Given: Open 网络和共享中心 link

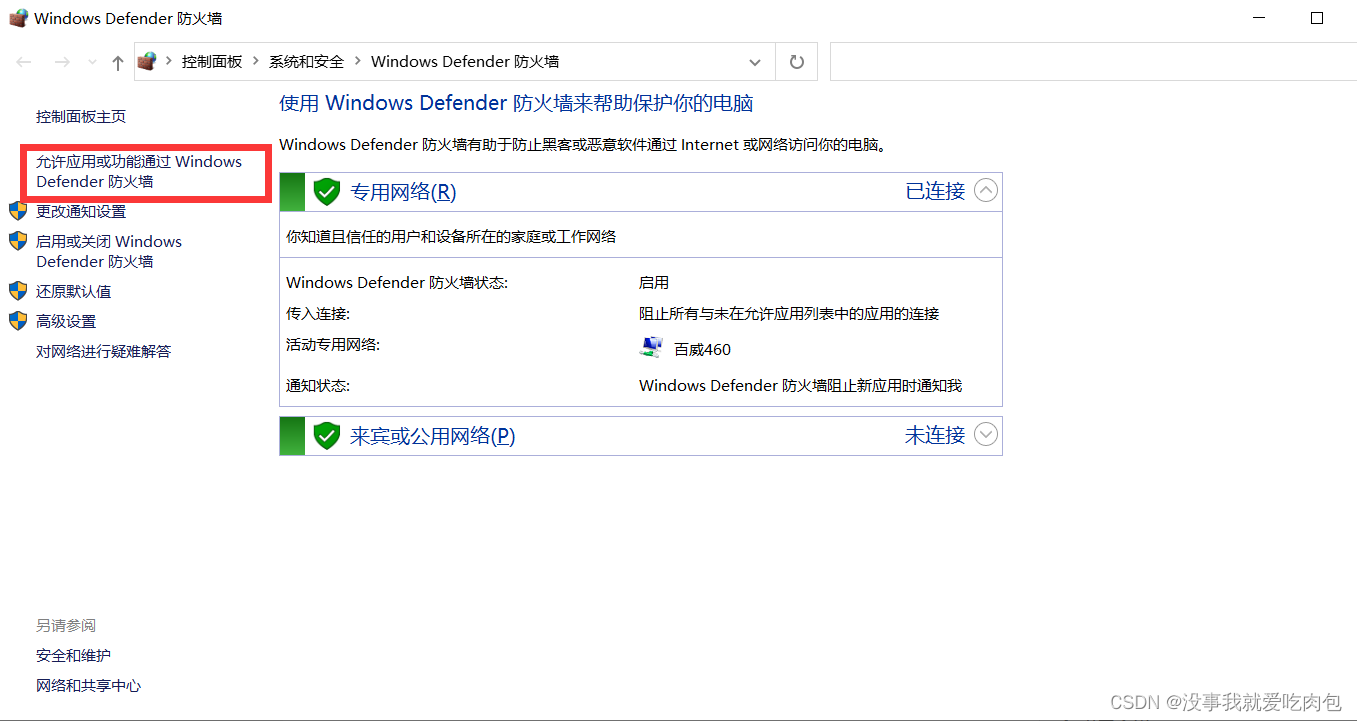Looking at the screenshot, I should [x=89, y=685].
